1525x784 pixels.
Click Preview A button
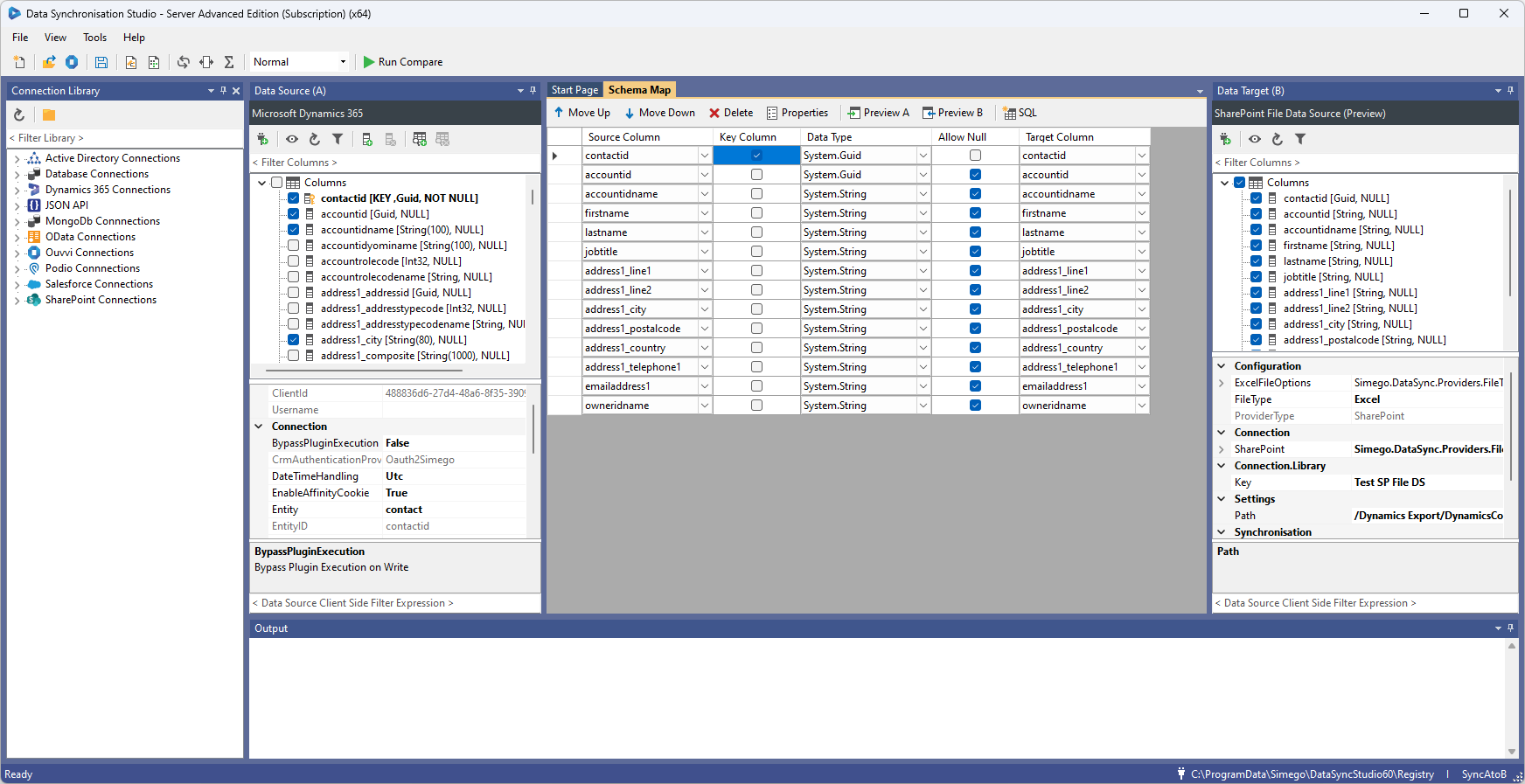(x=879, y=113)
